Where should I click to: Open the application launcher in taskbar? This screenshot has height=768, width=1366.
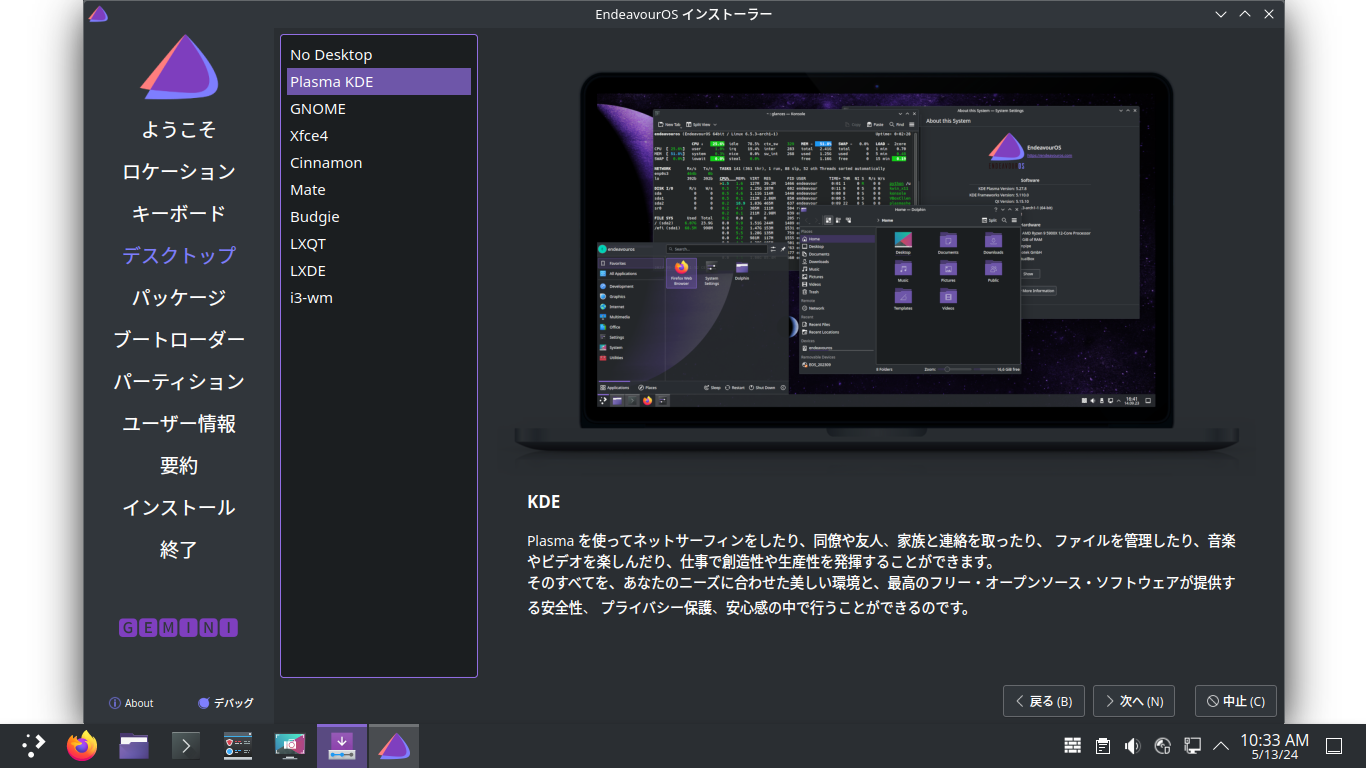click(x=34, y=746)
